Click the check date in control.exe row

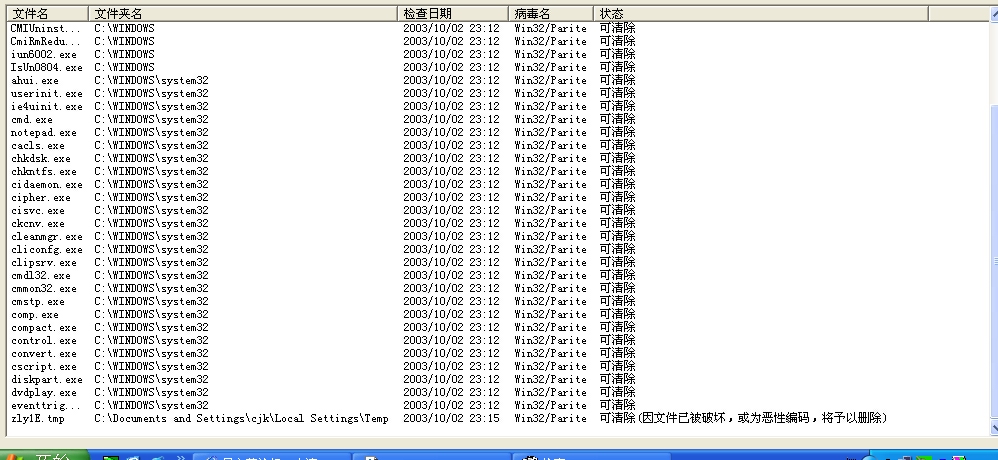pos(451,340)
